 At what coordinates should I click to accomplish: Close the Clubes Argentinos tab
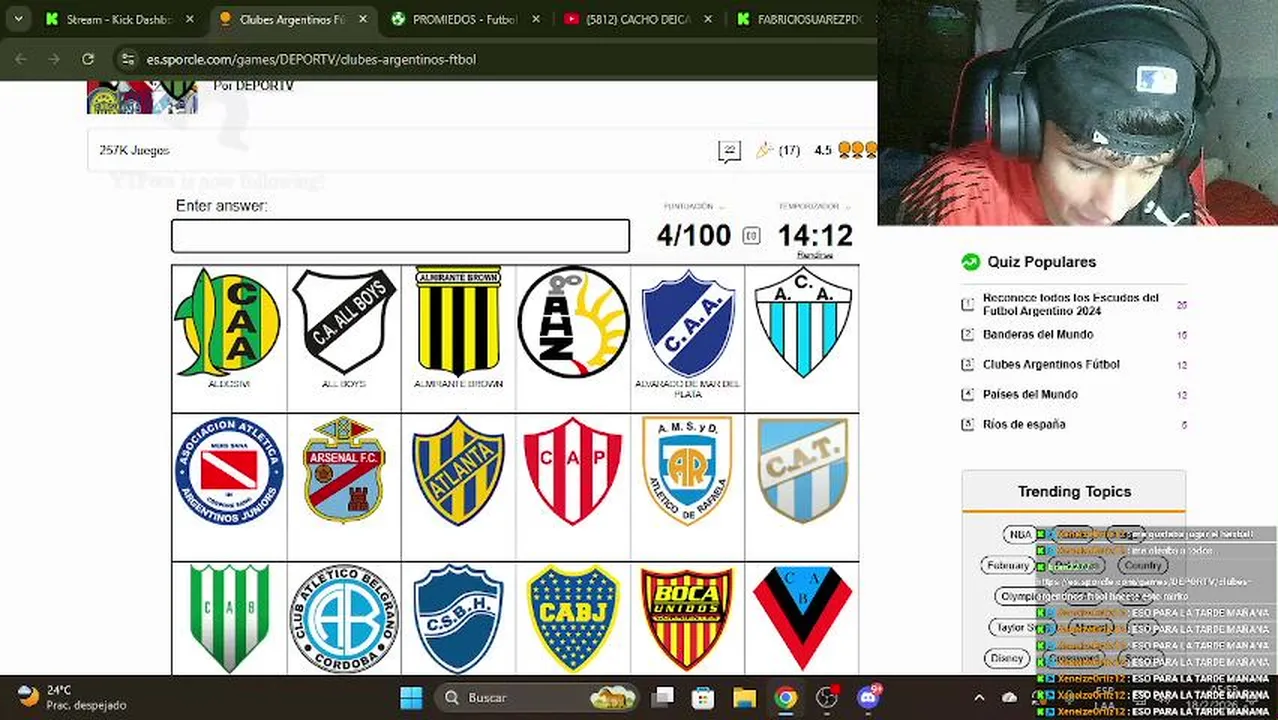click(362, 19)
